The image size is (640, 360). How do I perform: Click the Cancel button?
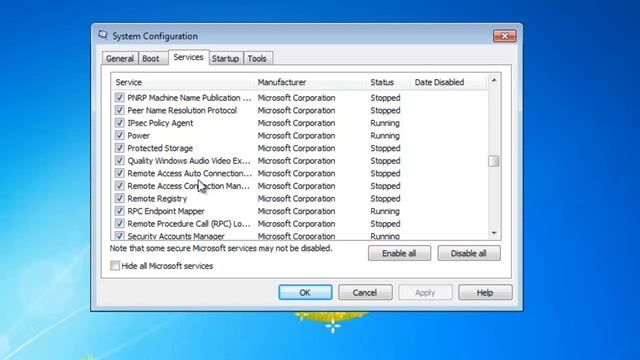[365, 293]
